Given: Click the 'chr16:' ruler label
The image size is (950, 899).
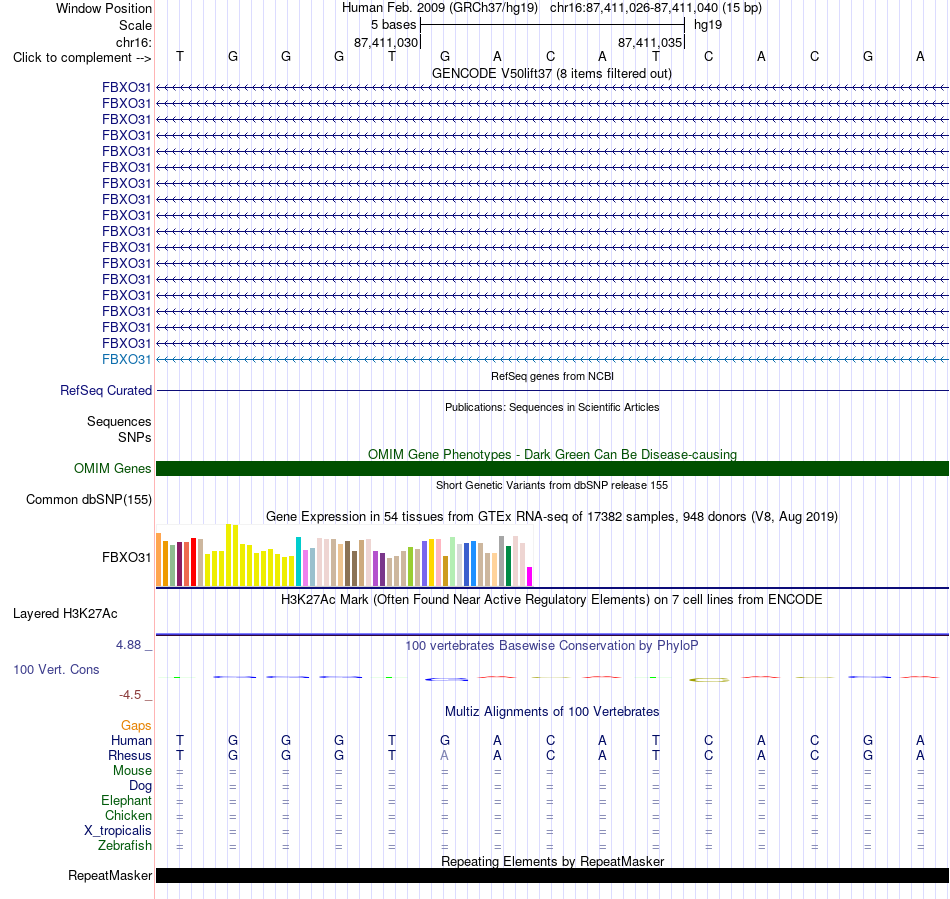Looking at the screenshot, I should click(x=133, y=42).
